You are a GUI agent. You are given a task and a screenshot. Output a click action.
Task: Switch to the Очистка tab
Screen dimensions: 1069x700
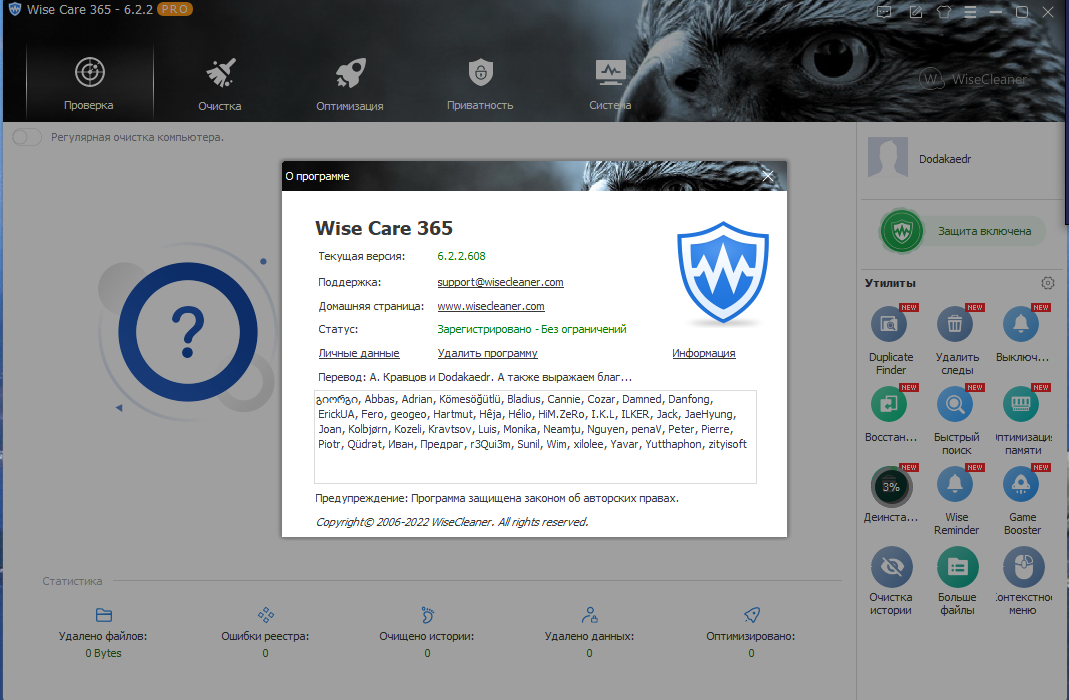[219, 84]
